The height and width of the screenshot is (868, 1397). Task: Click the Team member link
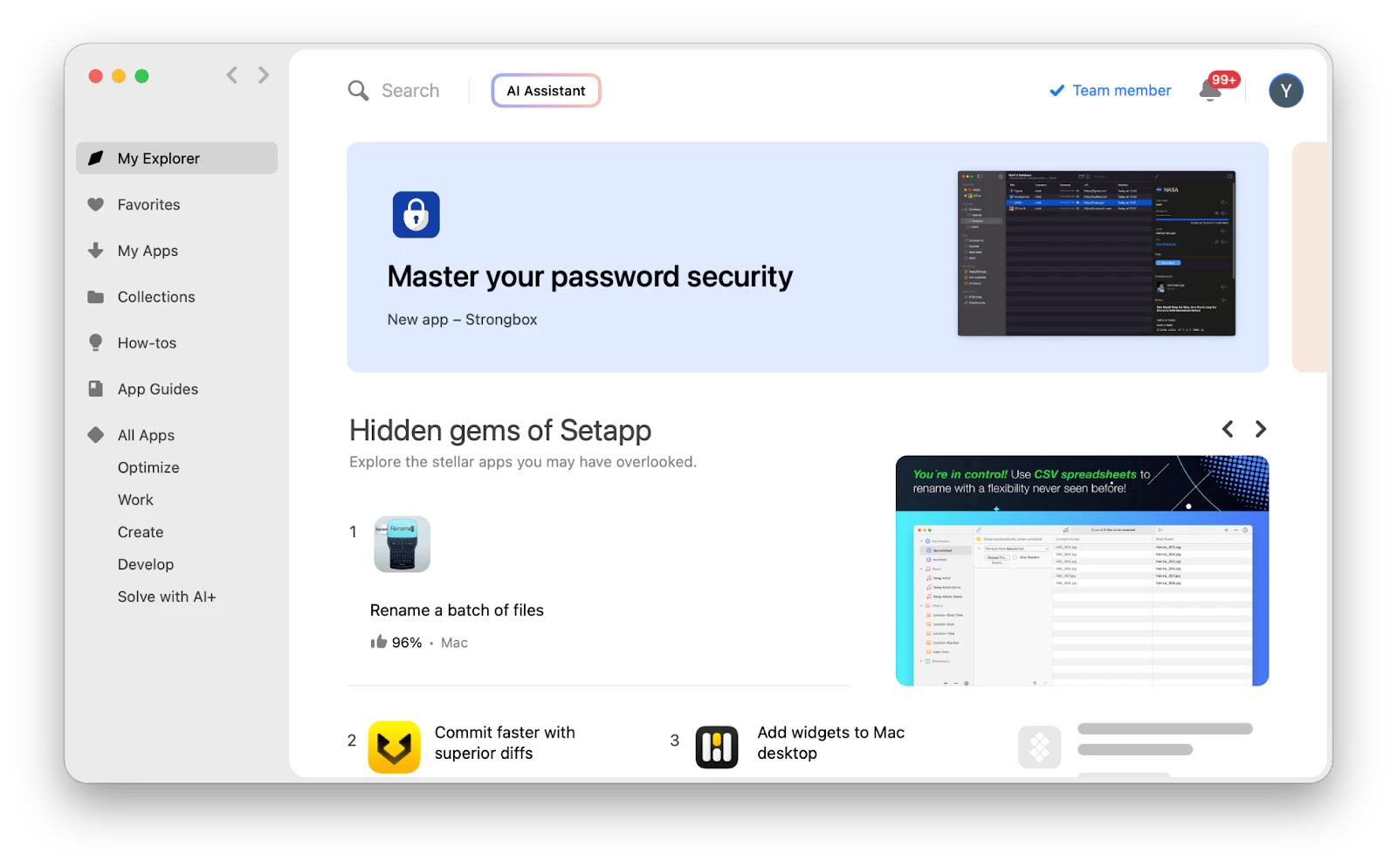[1120, 90]
